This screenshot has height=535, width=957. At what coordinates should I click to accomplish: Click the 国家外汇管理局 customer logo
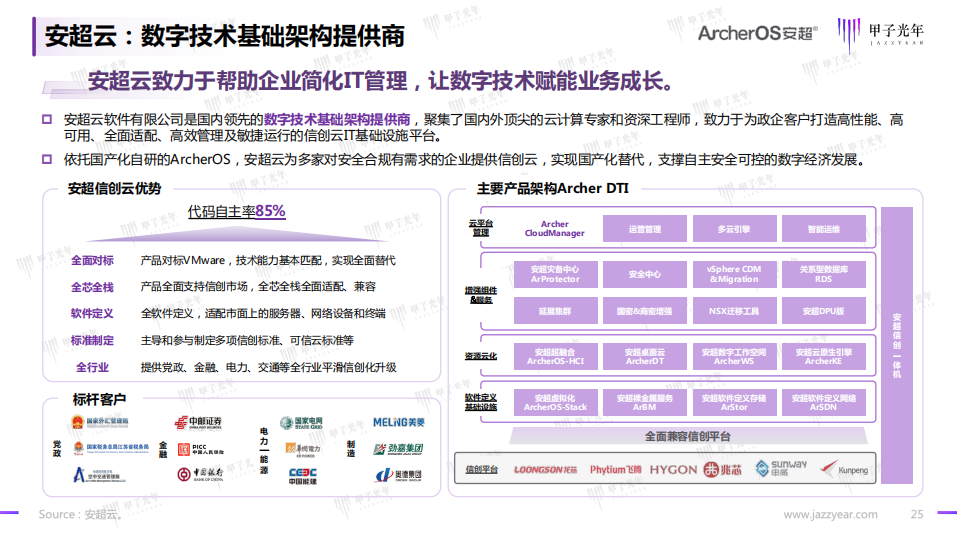(x=99, y=422)
